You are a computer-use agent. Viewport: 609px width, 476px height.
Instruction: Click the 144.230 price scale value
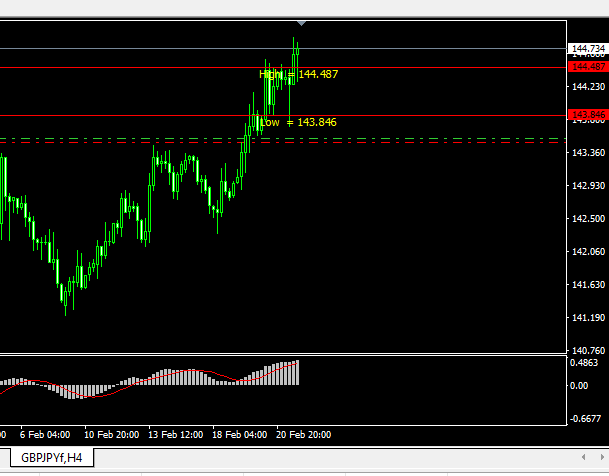[x=588, y=87]
